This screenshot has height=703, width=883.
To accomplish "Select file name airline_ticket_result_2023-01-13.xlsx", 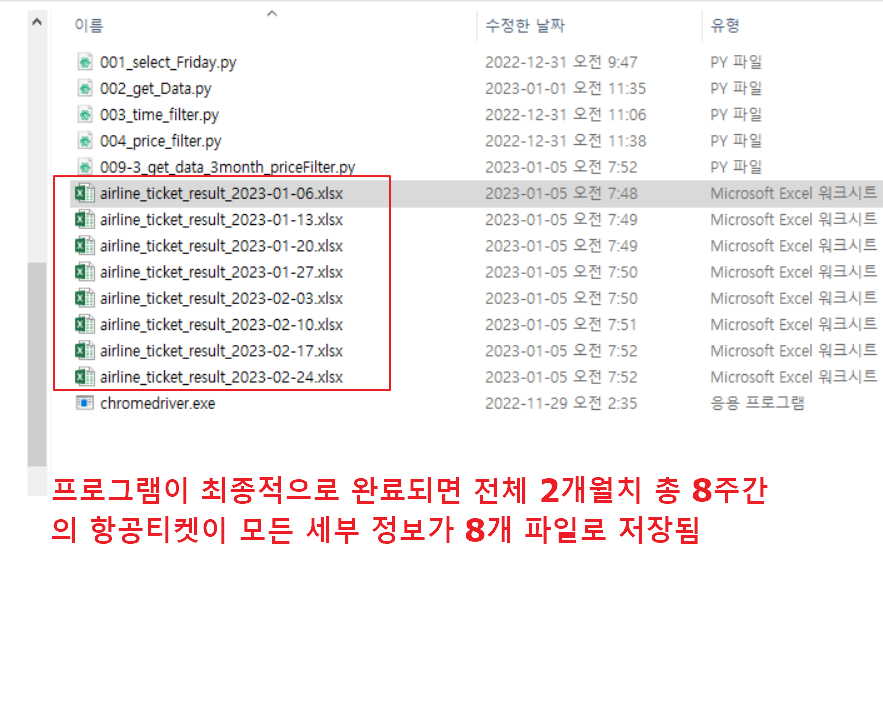I will 221,219.
